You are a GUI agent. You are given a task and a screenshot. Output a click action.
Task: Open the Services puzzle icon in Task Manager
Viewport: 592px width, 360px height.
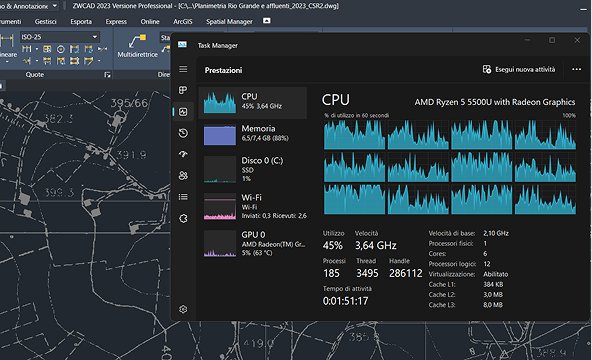point(183,218)
